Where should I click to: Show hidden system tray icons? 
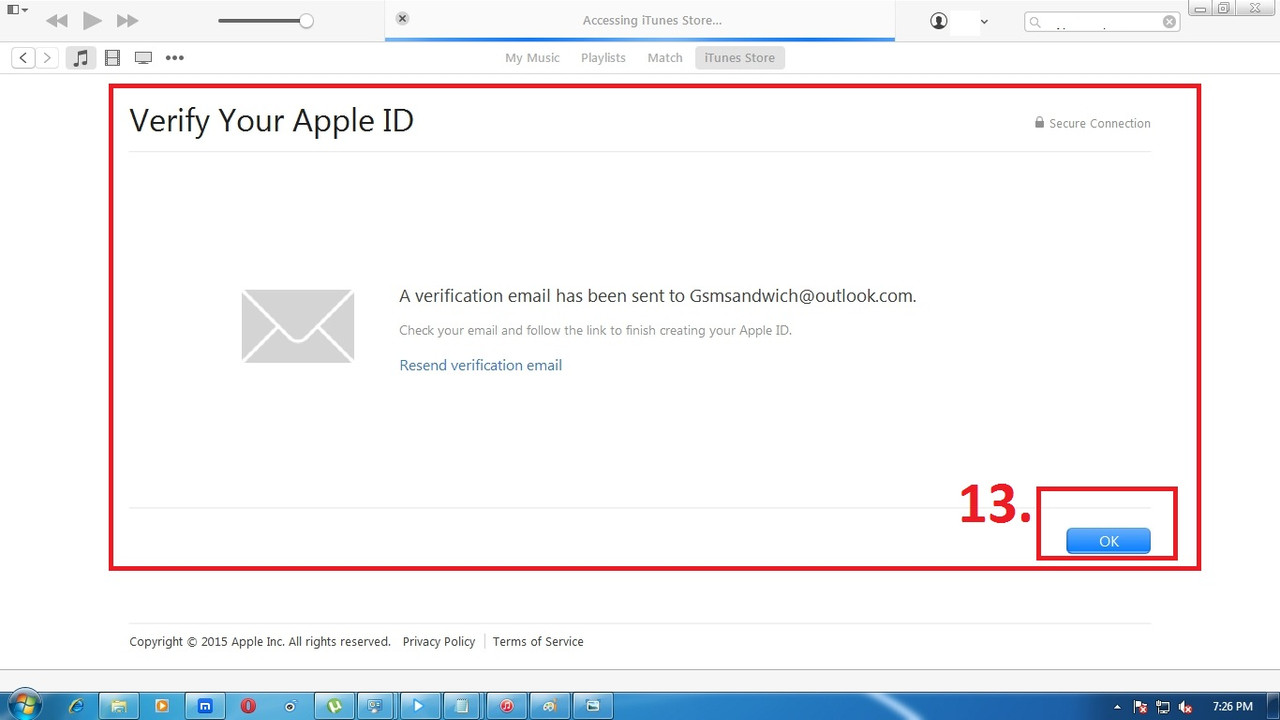[x=1117, y=707]
